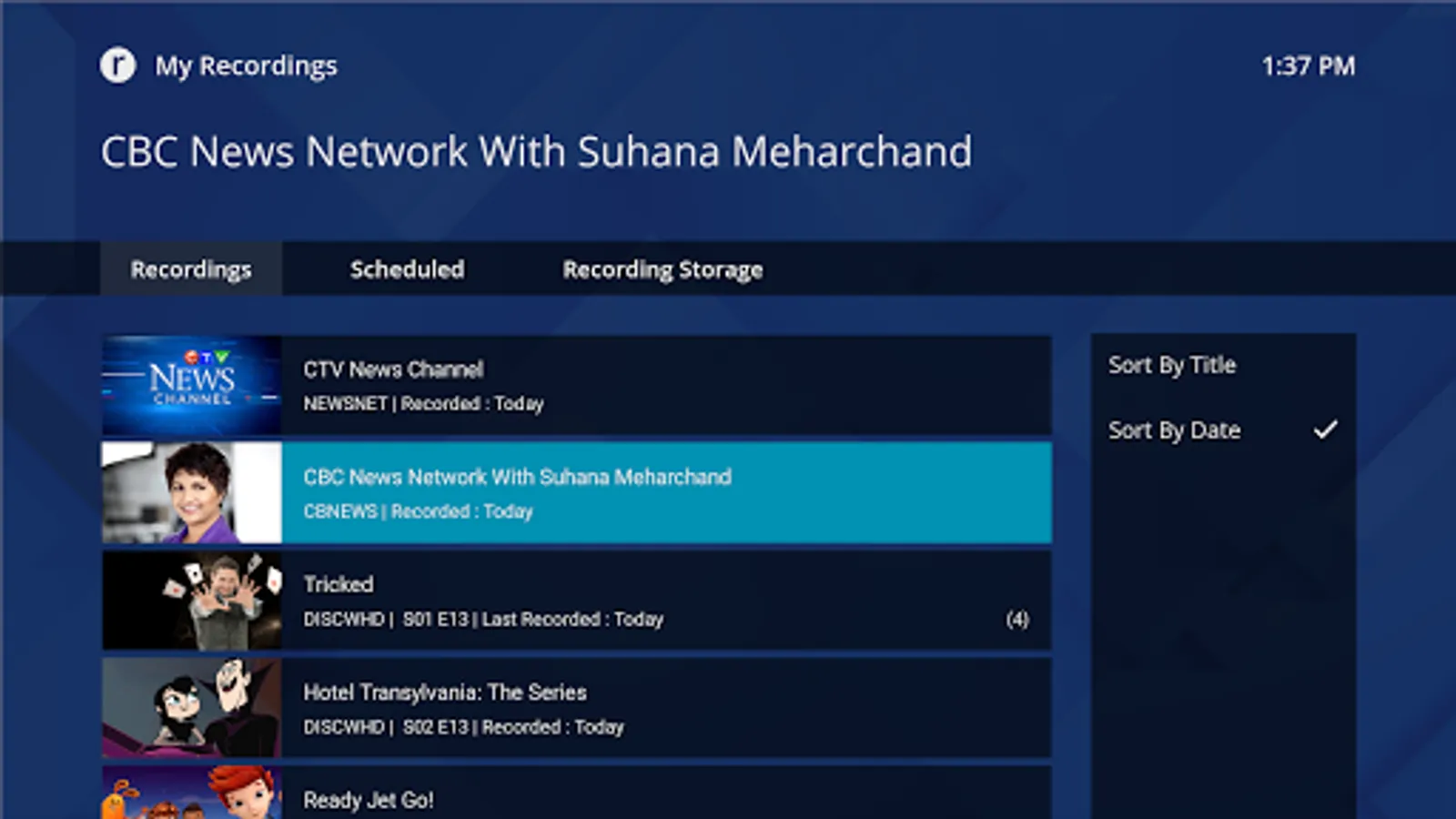Click the 1:37 PM clock
The height and width of the screenshot is (819, 1456).
click(1308, 66)
